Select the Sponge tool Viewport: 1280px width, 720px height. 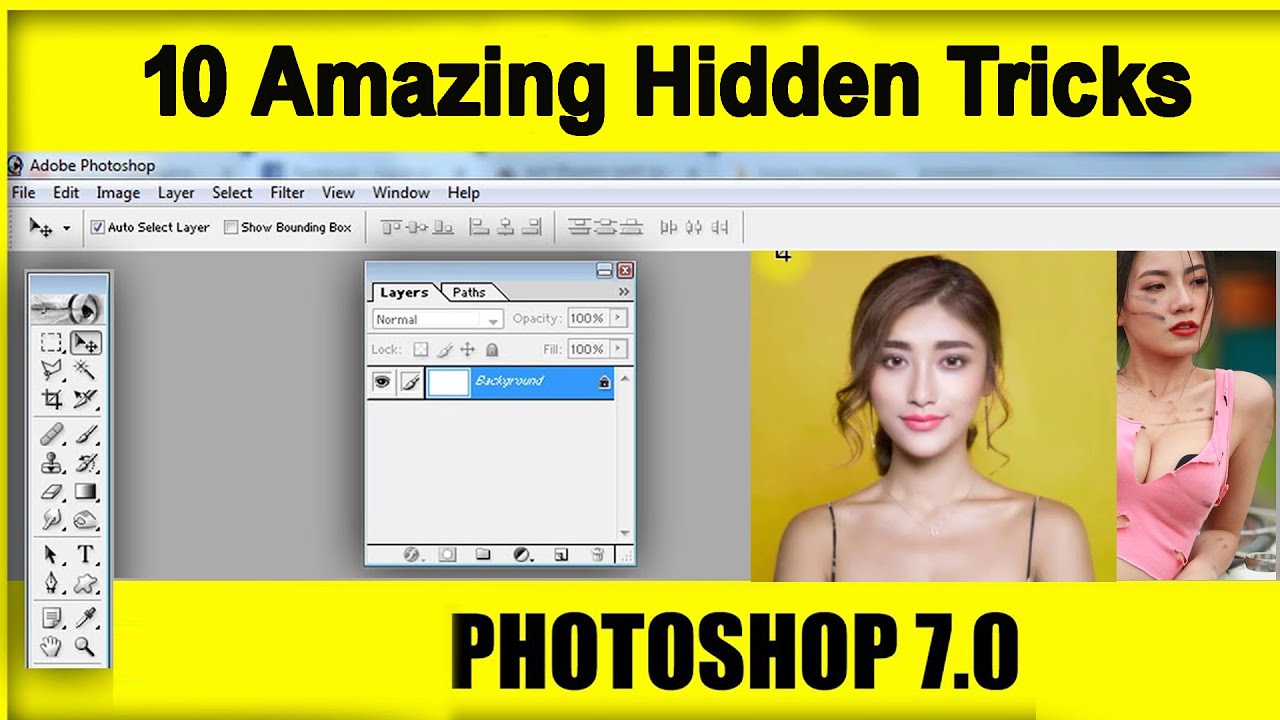(x=86, y=520)
